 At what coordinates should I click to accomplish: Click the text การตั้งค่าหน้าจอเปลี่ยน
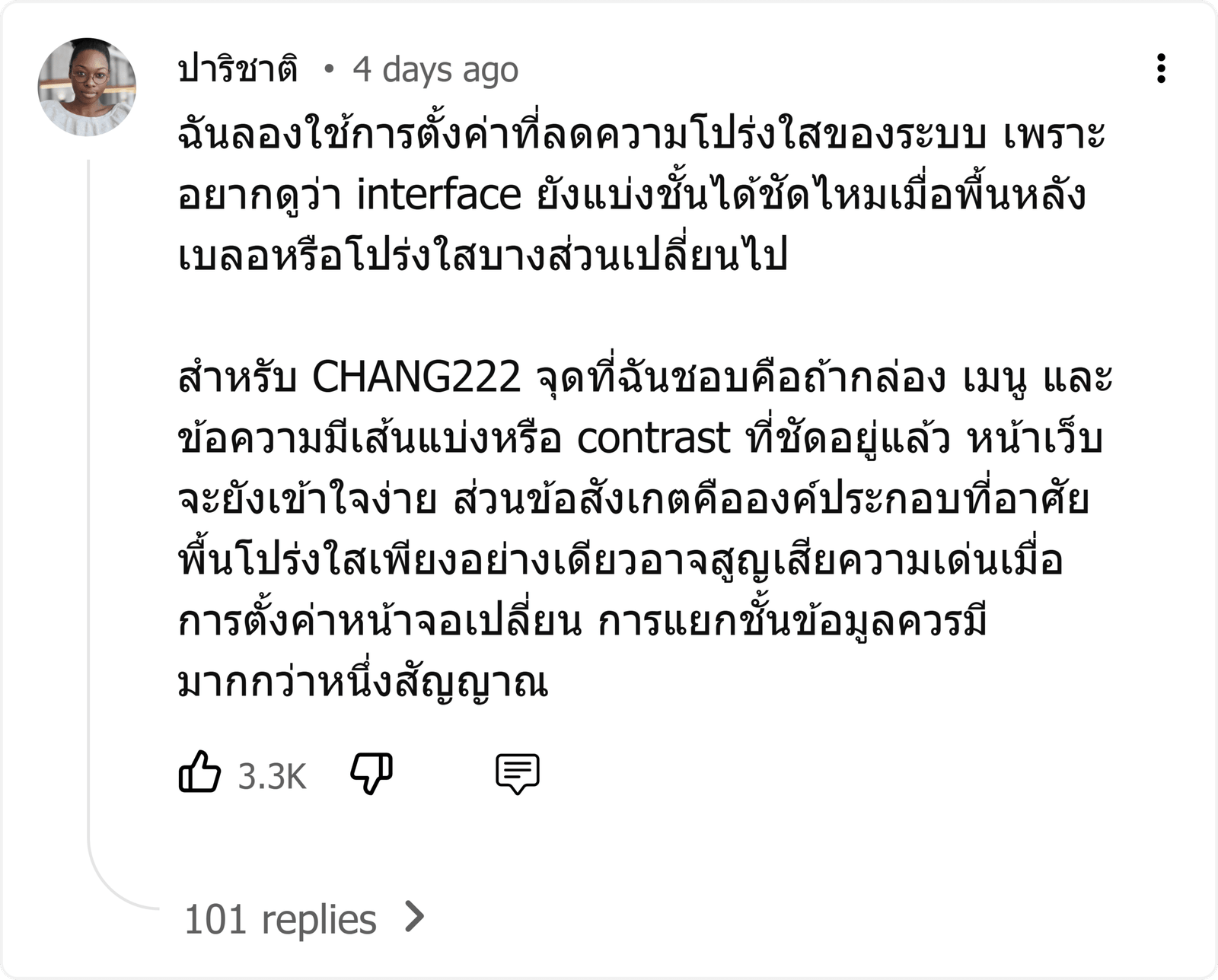point(380,621)
